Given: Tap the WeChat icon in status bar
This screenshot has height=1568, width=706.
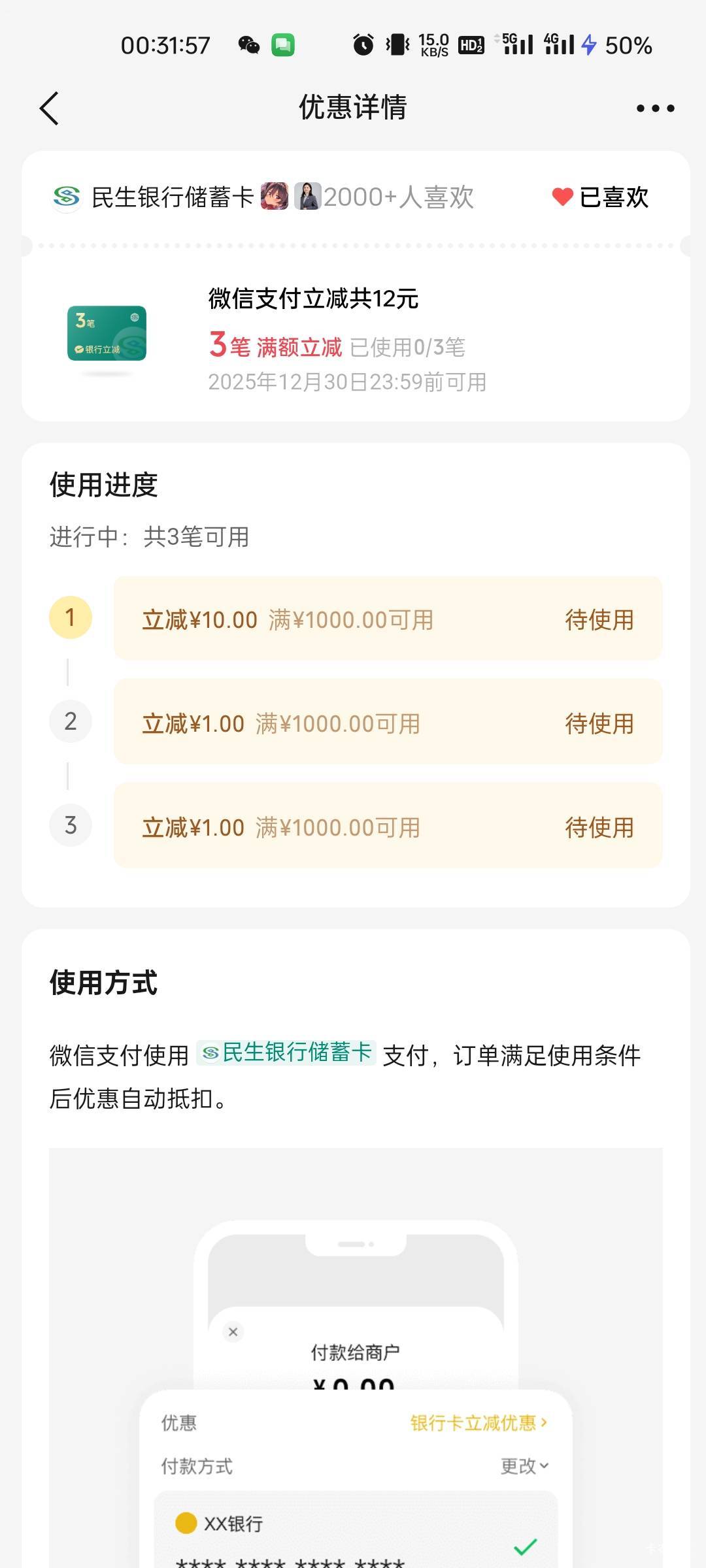Looking at the screenshot, I should [248, 45].
